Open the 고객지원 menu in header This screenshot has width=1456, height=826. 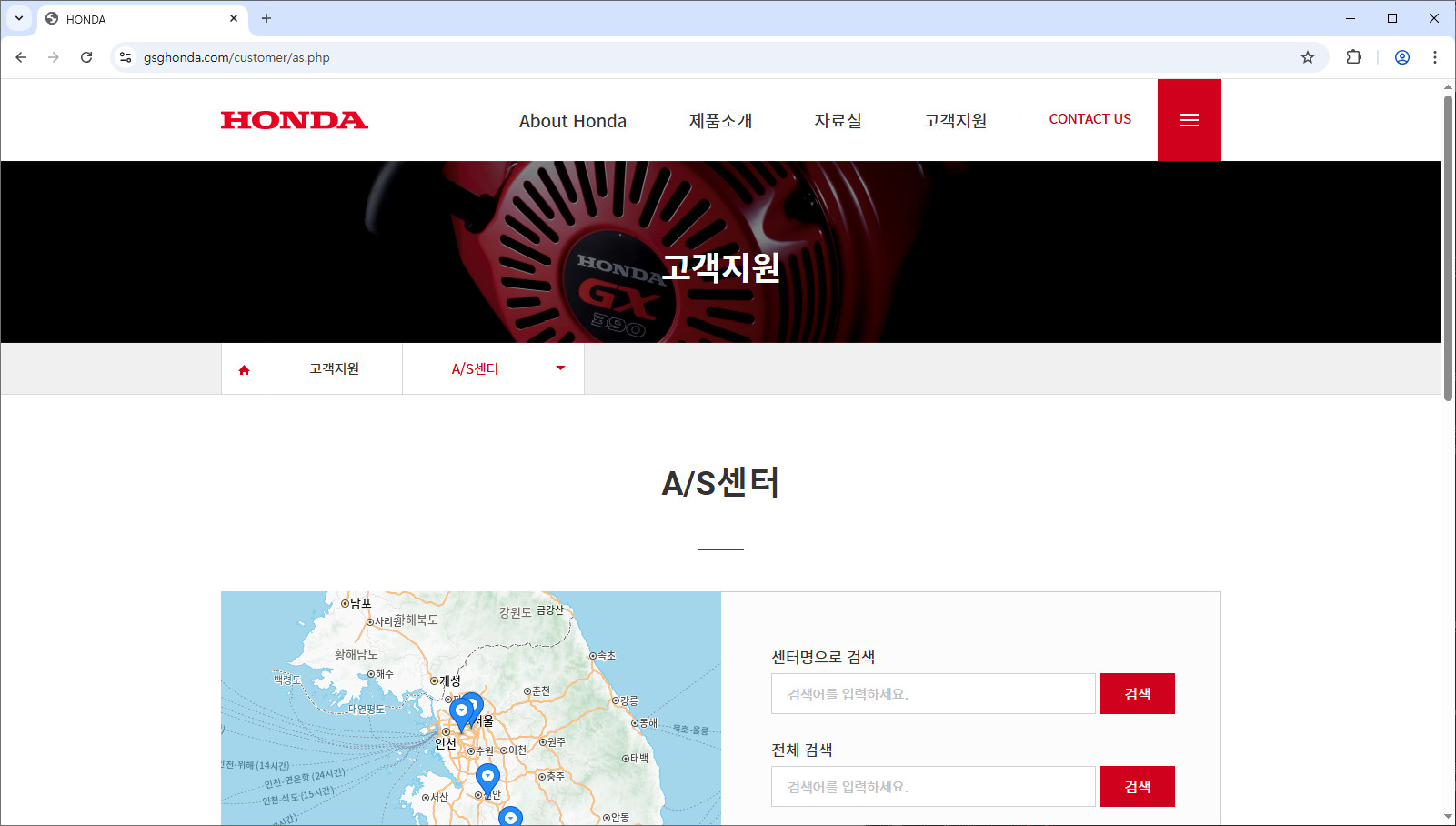pyautogui.click(x=955, y=120)
